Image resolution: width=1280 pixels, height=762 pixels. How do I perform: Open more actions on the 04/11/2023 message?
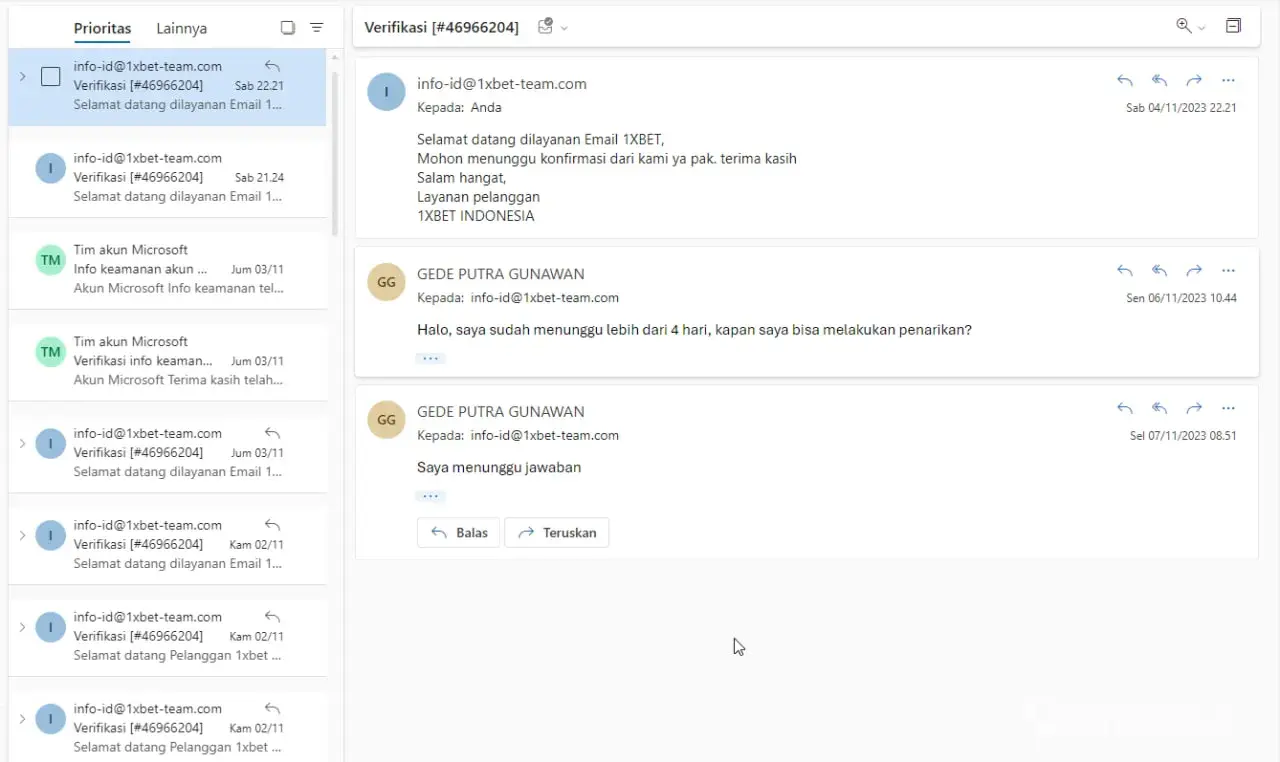(x=1228, y=81)
